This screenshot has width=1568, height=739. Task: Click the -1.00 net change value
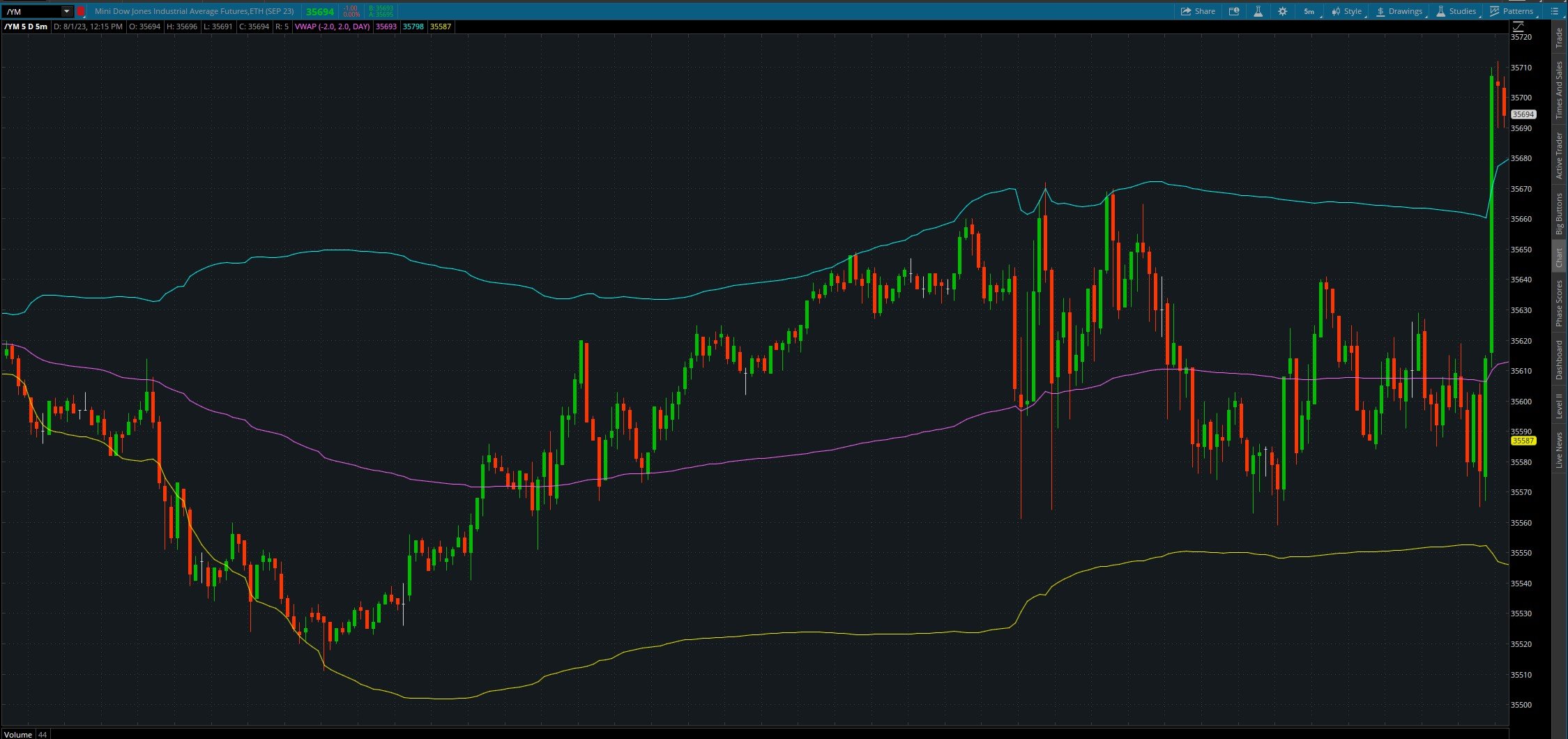pyautogui.click(x=351, y=8)
